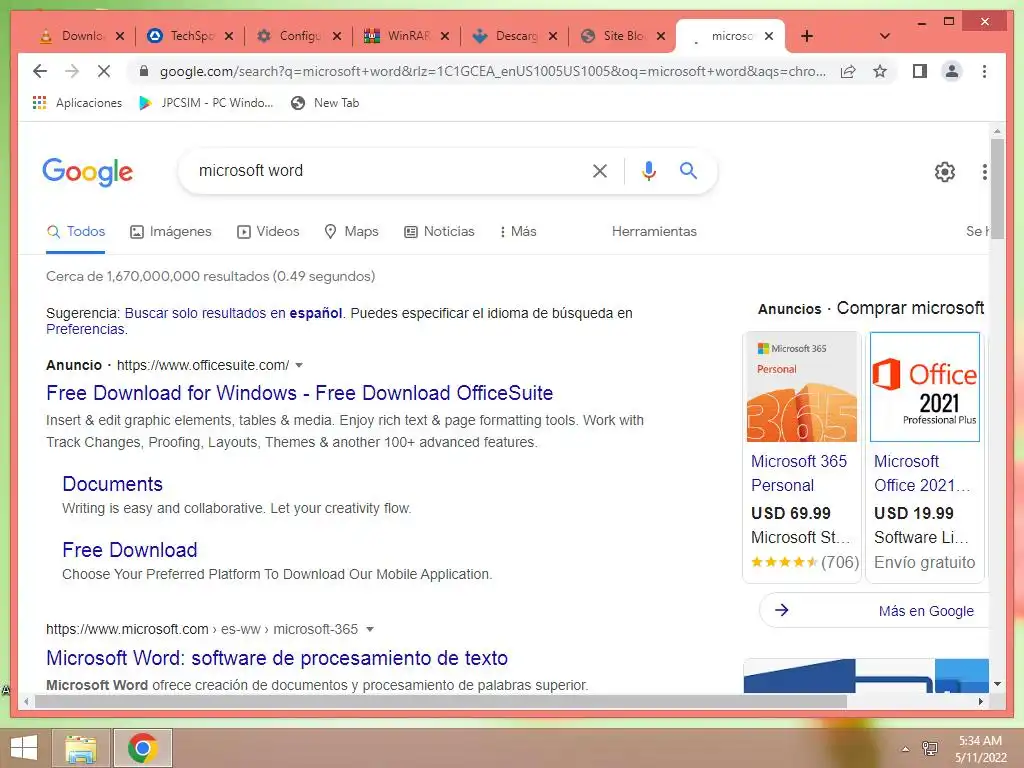Show hidden system tray icons
The image size is (1024, 768).
[905, 749]
